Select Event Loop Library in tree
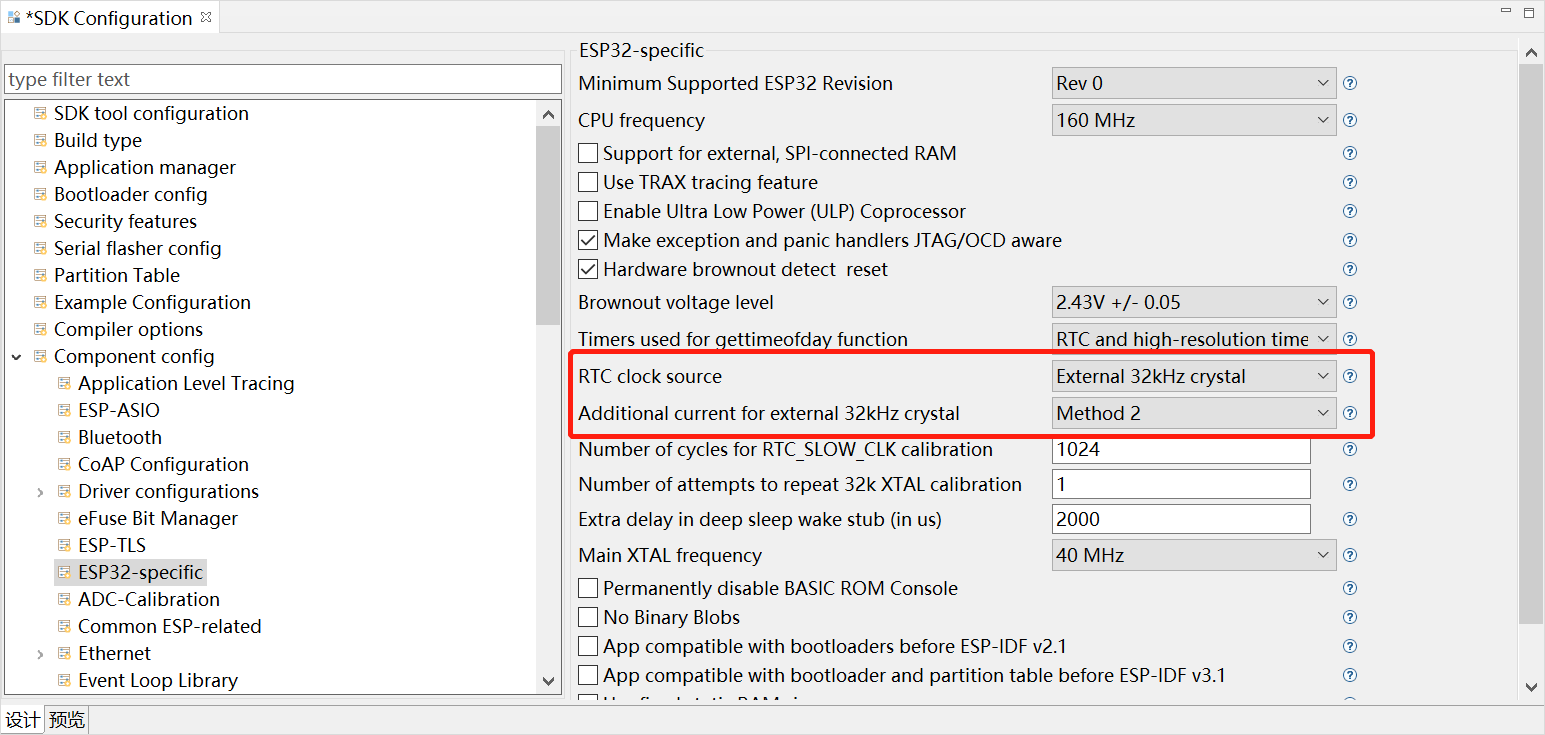This screenshot has height=735, width=1545. point(158,680)
